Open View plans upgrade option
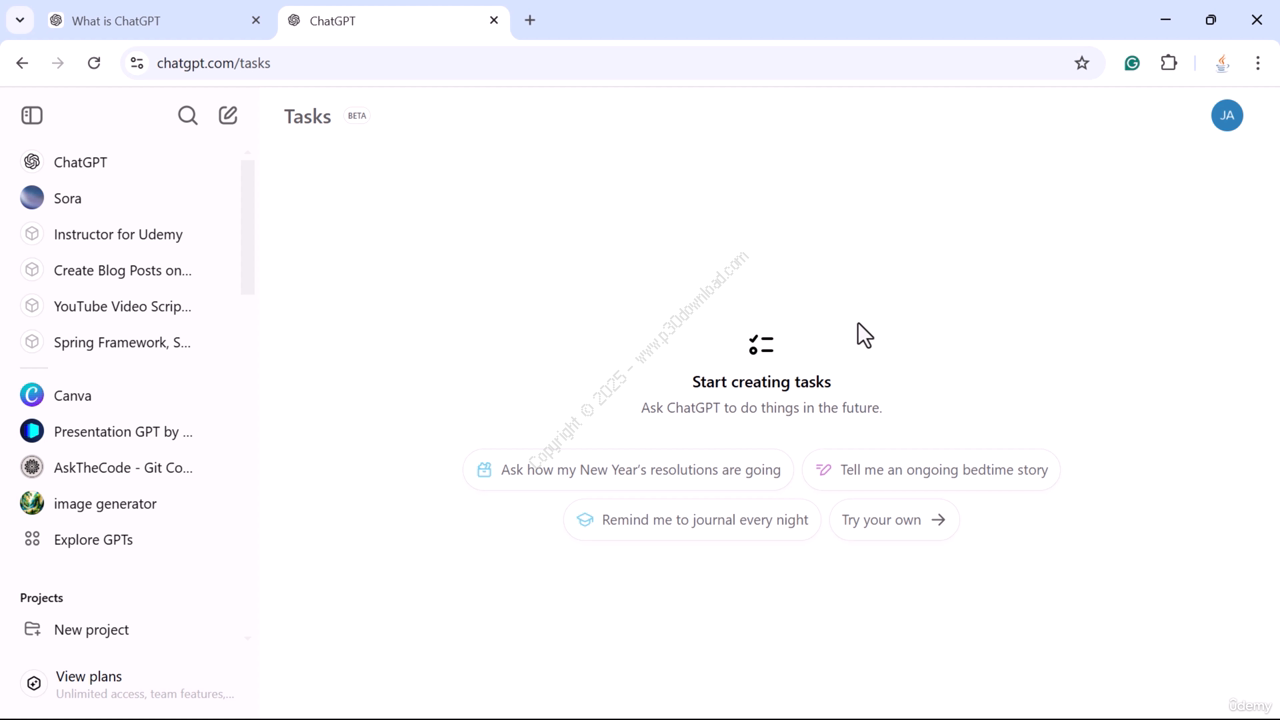 coord(128,684)
